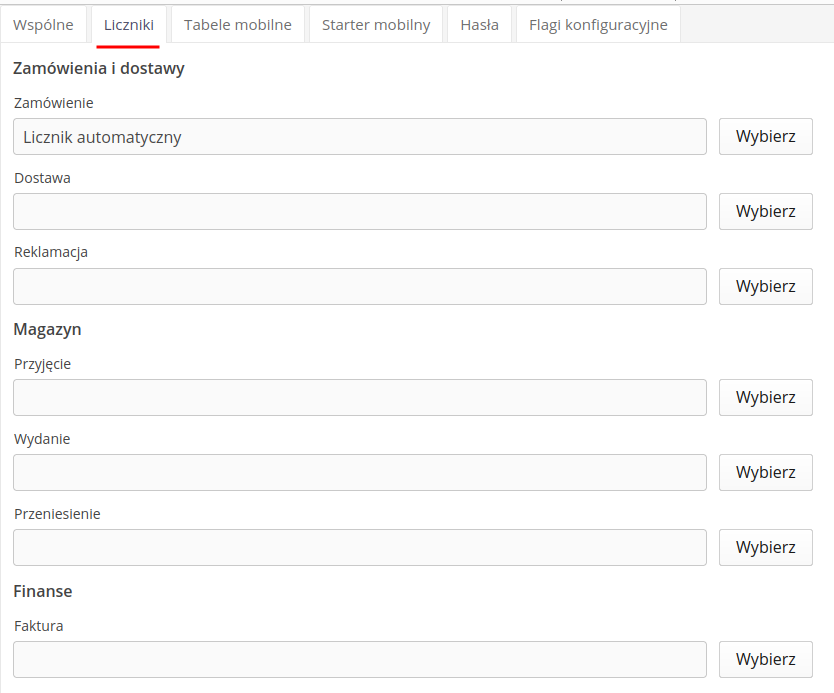Viewport: 834px width, 693px height.
Task: Click Wybierz beside Przyjęcie field
Action: point(765,397)
